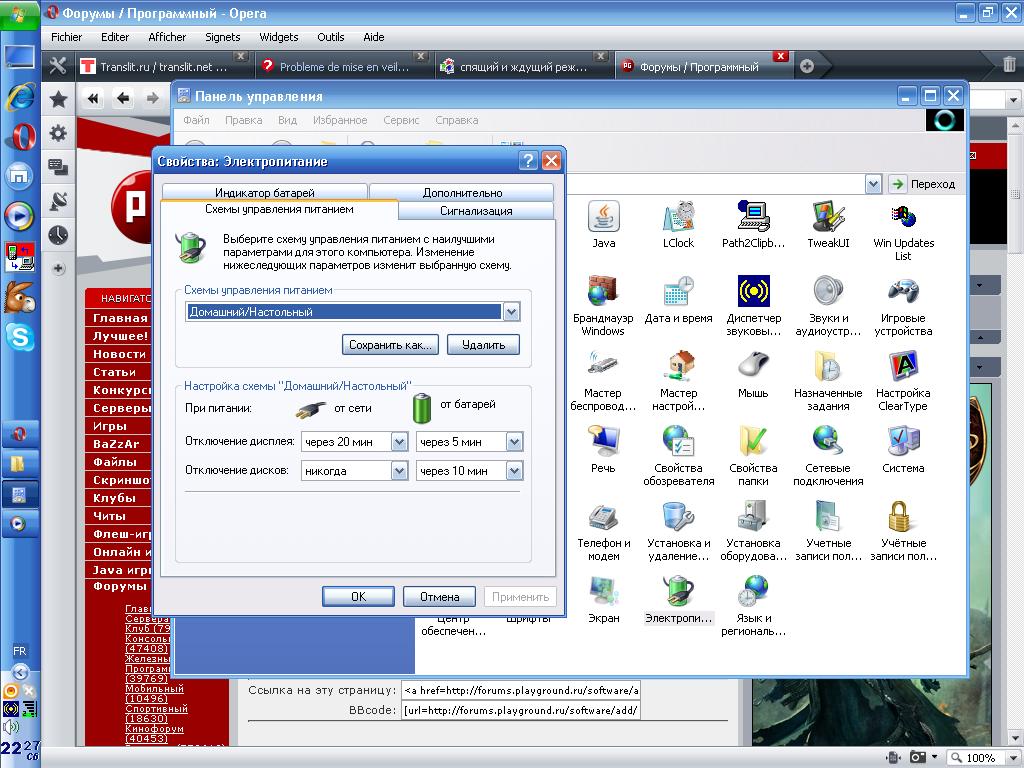Image resolution: width=1024 pixels, height=768 pixels.
Task: Open Opera wrench panel icon
Action: click(x=58, y=66)
